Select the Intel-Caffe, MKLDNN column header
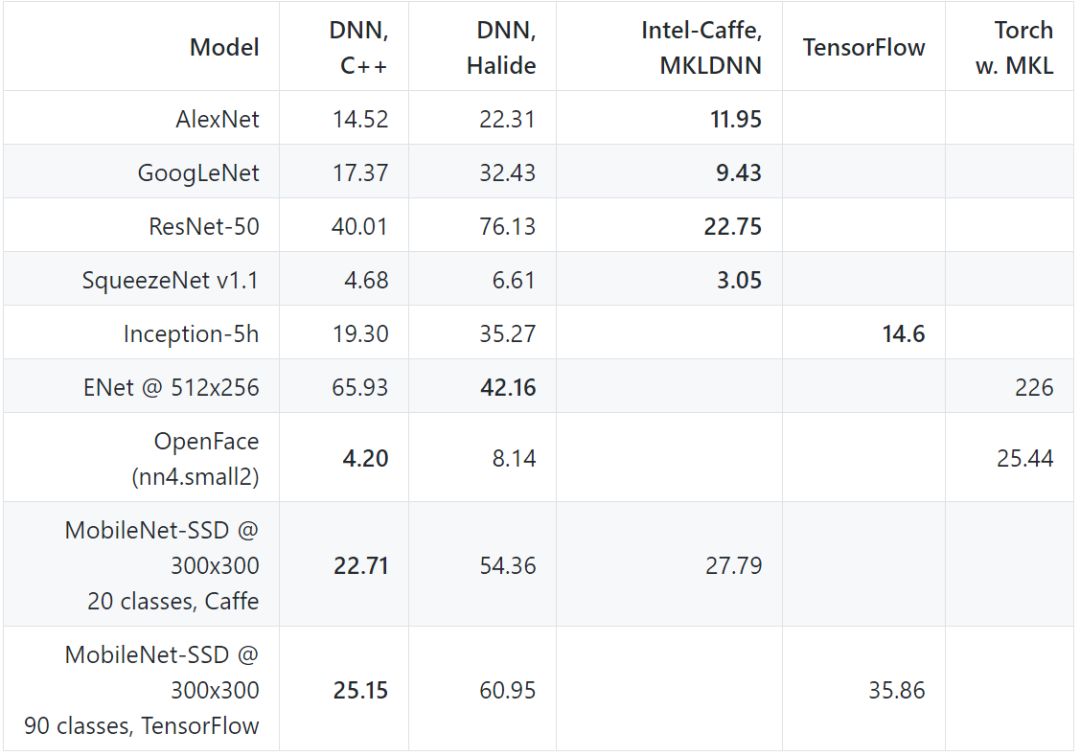The image size is (1080, 756). click(701, 47)
